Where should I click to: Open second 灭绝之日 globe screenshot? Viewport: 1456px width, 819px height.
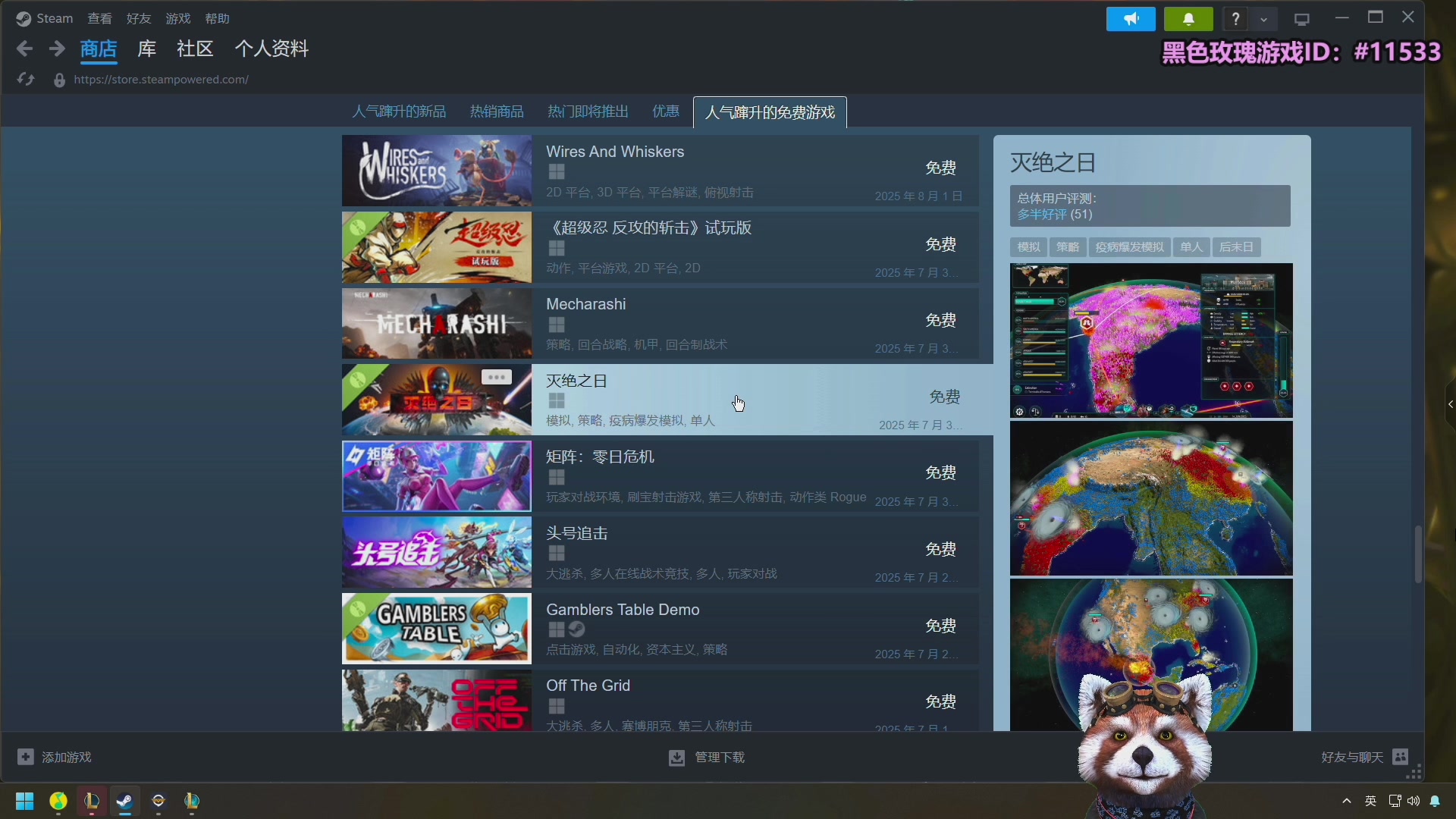pyautogui.click(x=1151, y=498)
